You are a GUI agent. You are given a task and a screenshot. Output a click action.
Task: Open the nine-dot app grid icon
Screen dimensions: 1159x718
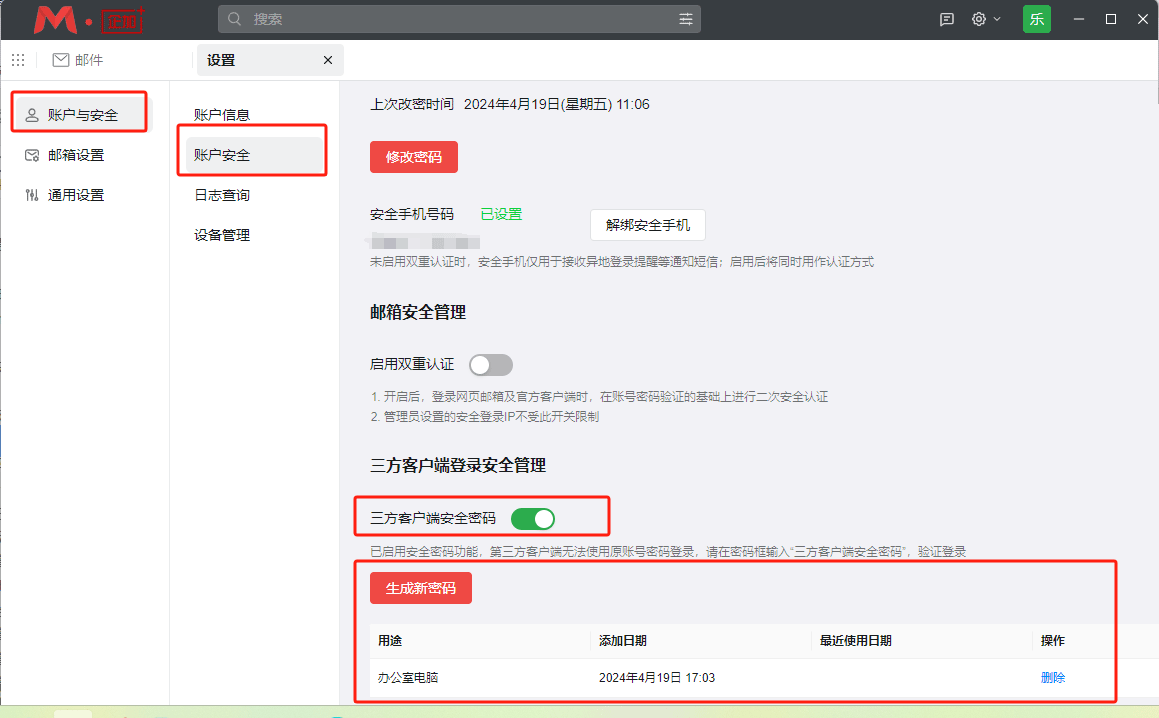(x=18, y=60)
